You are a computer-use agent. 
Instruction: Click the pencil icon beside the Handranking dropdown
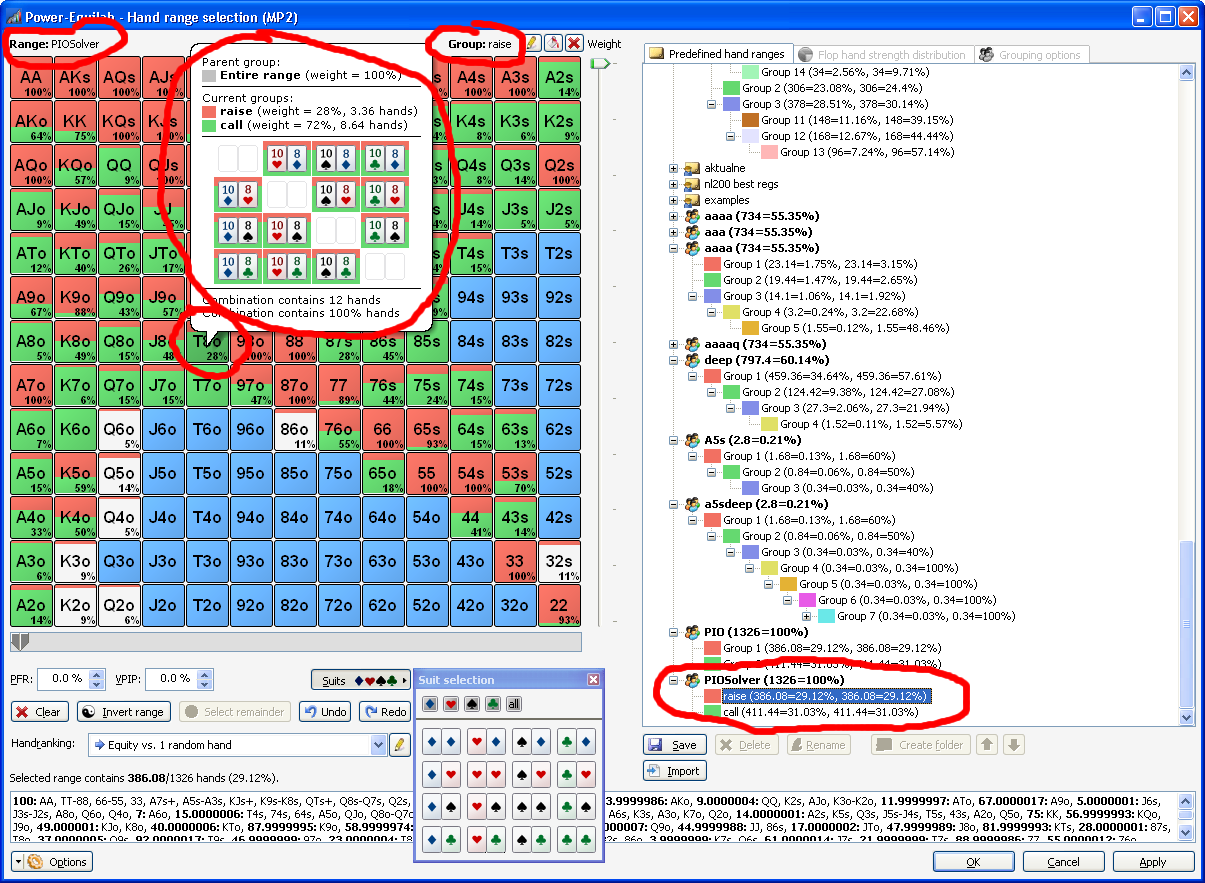click(400, 745)
